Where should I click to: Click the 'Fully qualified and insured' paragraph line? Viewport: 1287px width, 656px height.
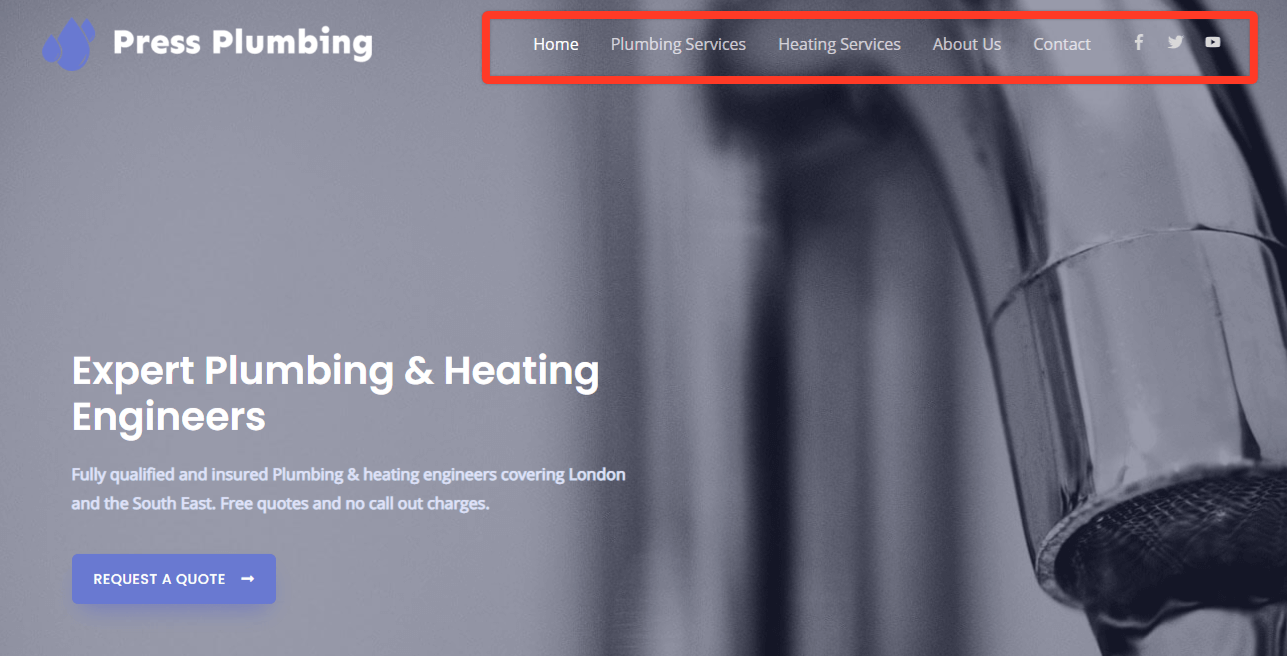coord(348,474)
